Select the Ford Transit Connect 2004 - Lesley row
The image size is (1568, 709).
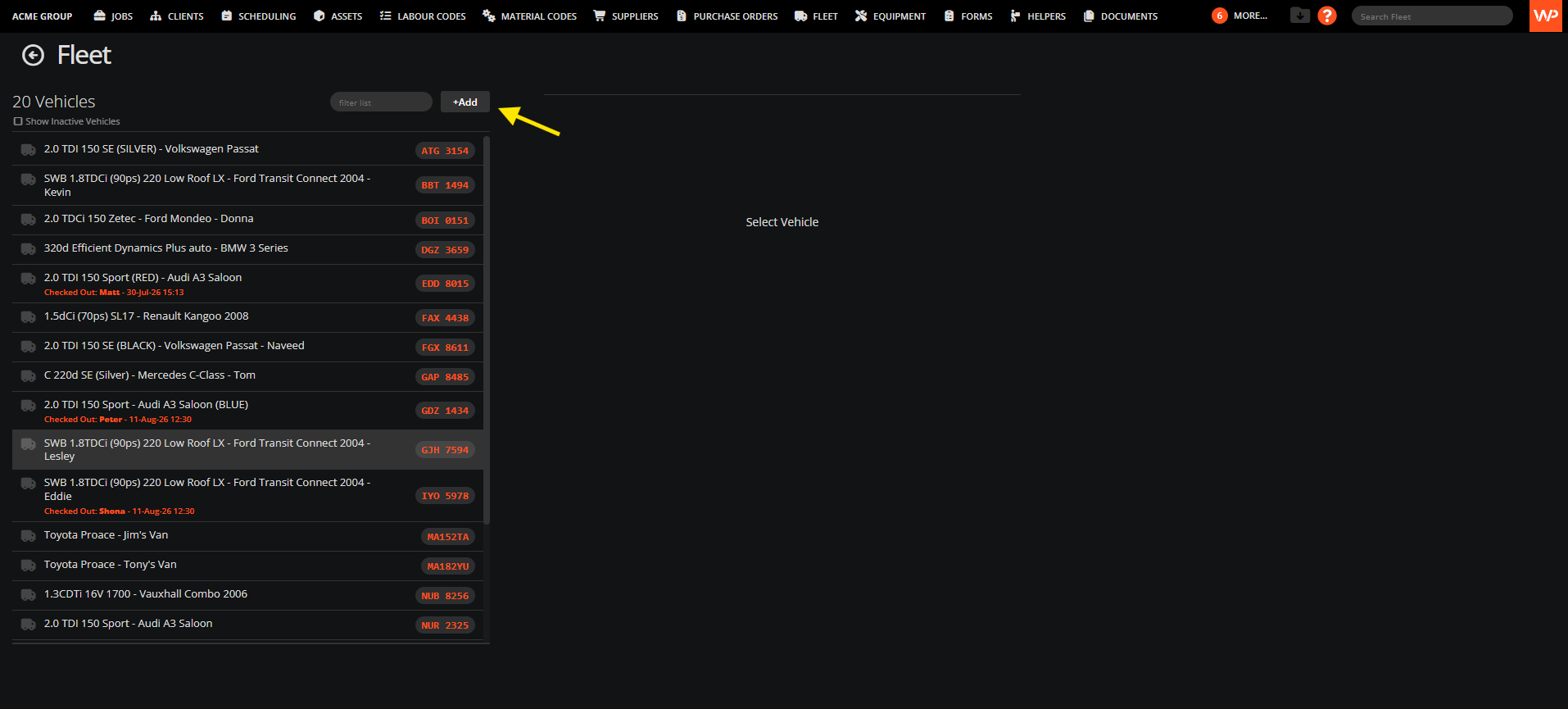(x=247, y=450)
